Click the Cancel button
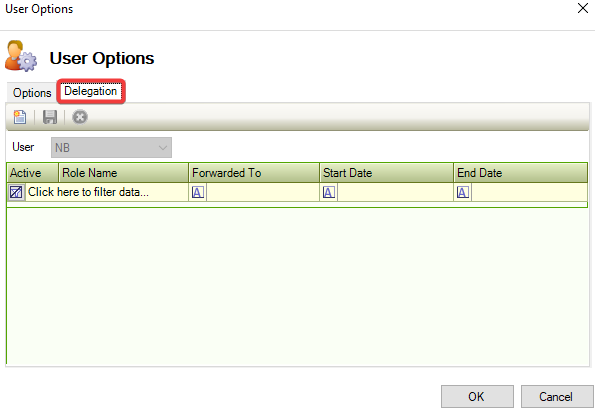This screenshot has height=414, width=595. tap(556, 397)
